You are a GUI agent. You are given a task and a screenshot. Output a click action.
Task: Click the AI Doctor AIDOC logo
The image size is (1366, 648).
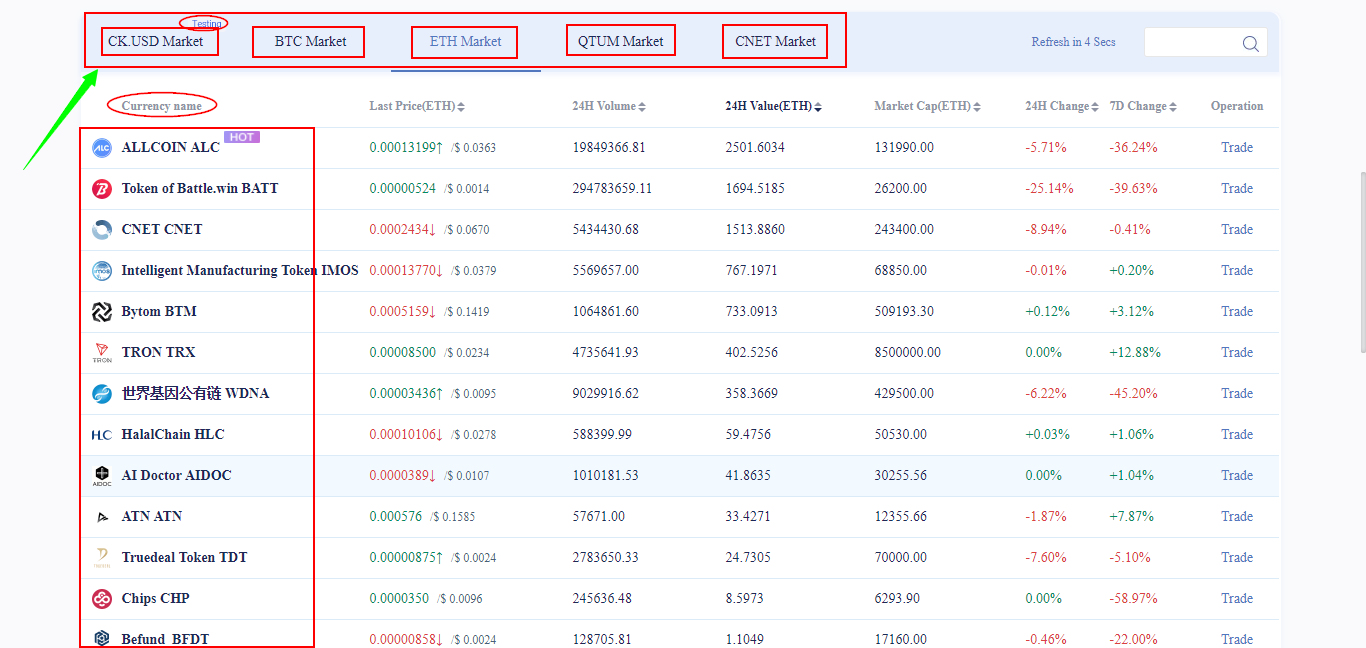[102, 476]
